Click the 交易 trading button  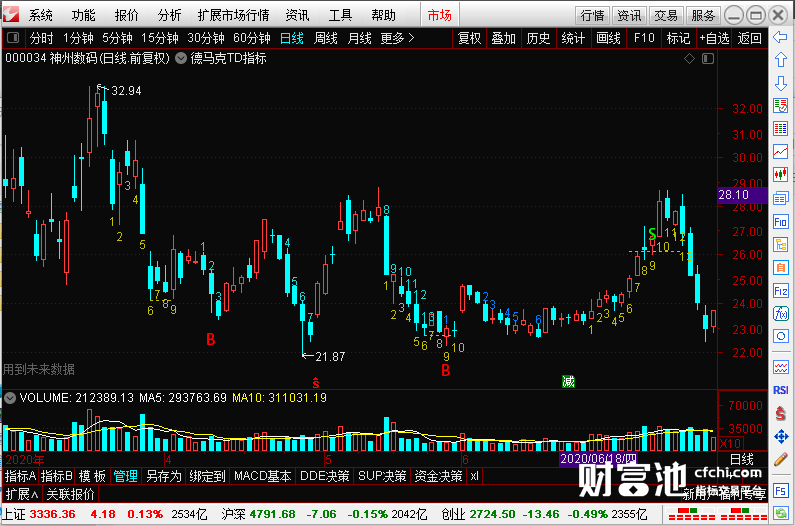[x=666, y=16]
